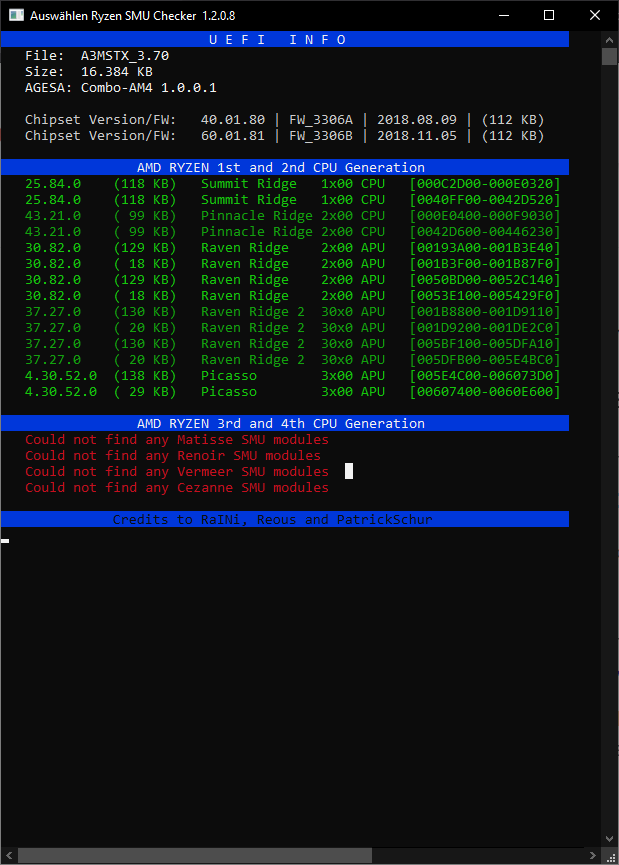
Task: Close the Ryzen SMU Checker window
Action: tap(595, 15)
